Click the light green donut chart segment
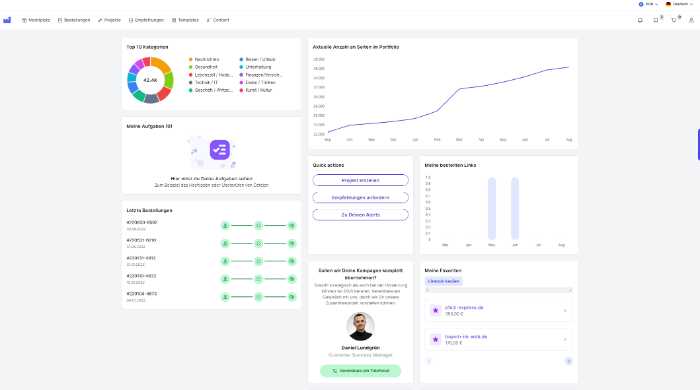This screenshot has width=700, height=390. point(169,80)
